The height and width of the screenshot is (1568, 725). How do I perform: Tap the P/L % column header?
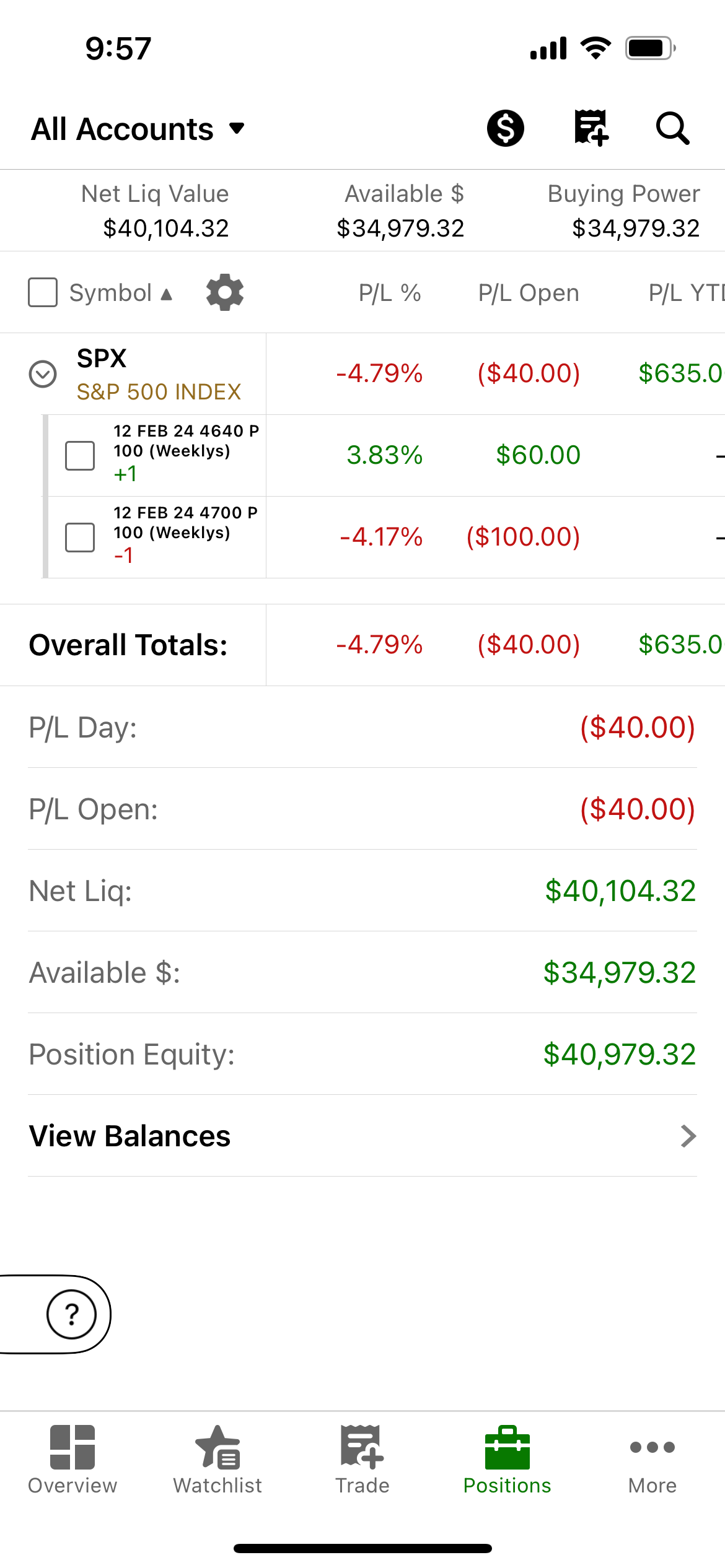390,293
